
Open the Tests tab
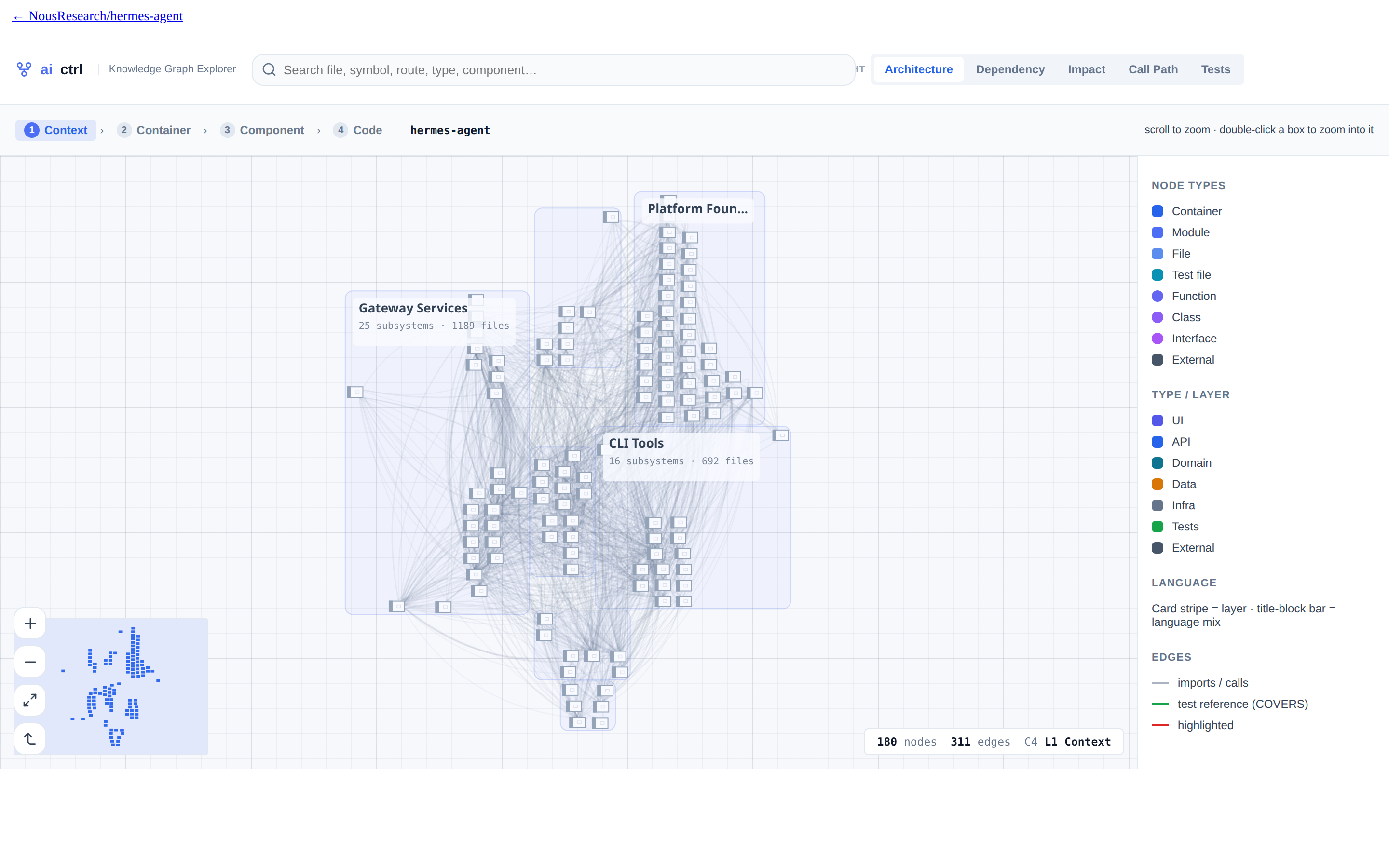pyautogui.click(x=1216, y=69)
